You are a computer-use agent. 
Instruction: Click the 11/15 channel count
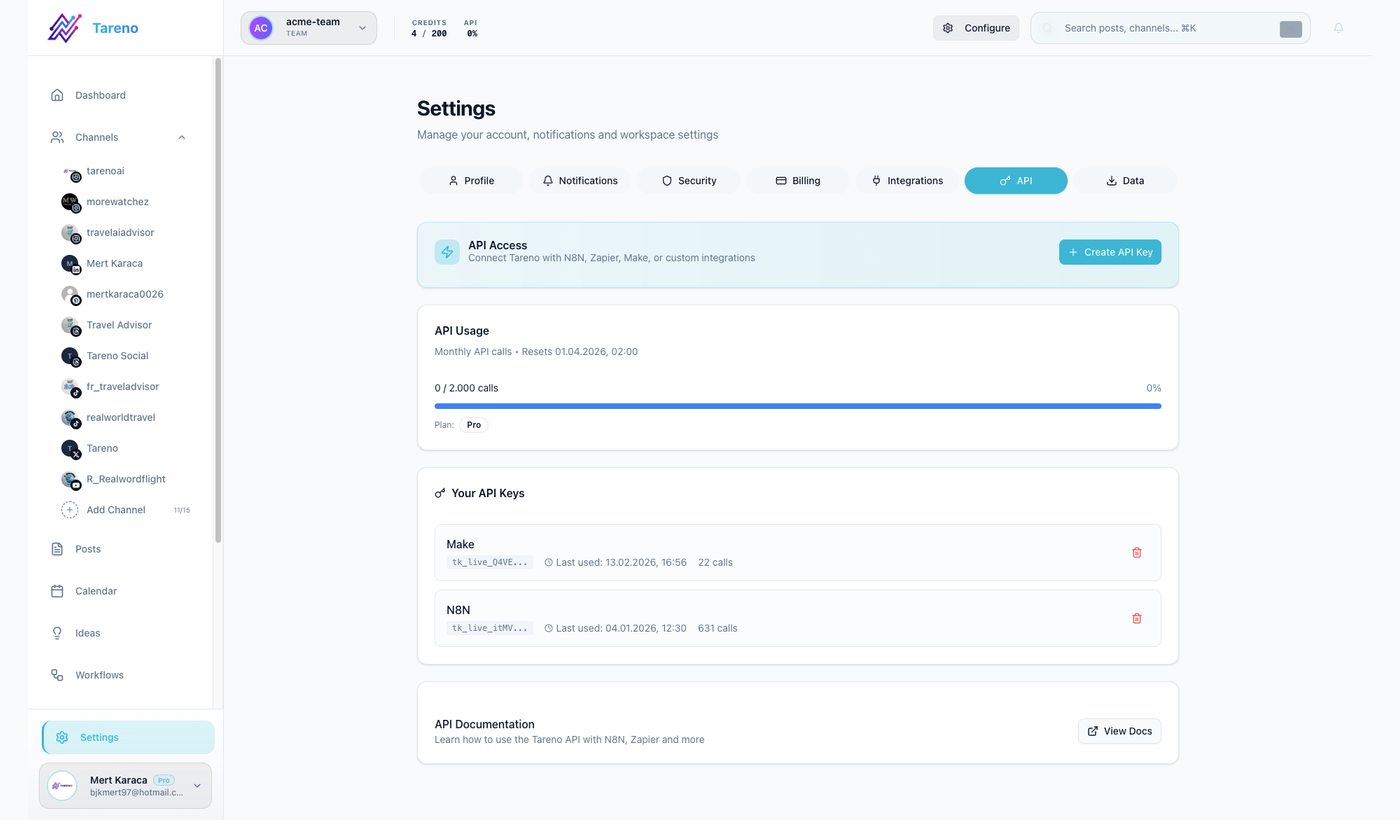[x=182, y=510]
